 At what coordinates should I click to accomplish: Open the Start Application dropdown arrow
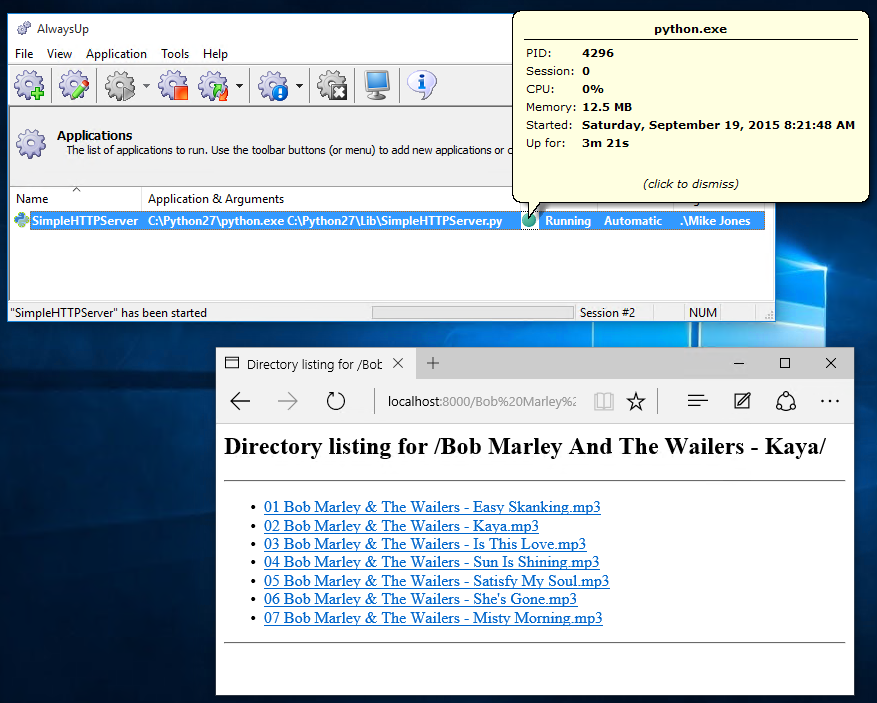pos(146,86)
